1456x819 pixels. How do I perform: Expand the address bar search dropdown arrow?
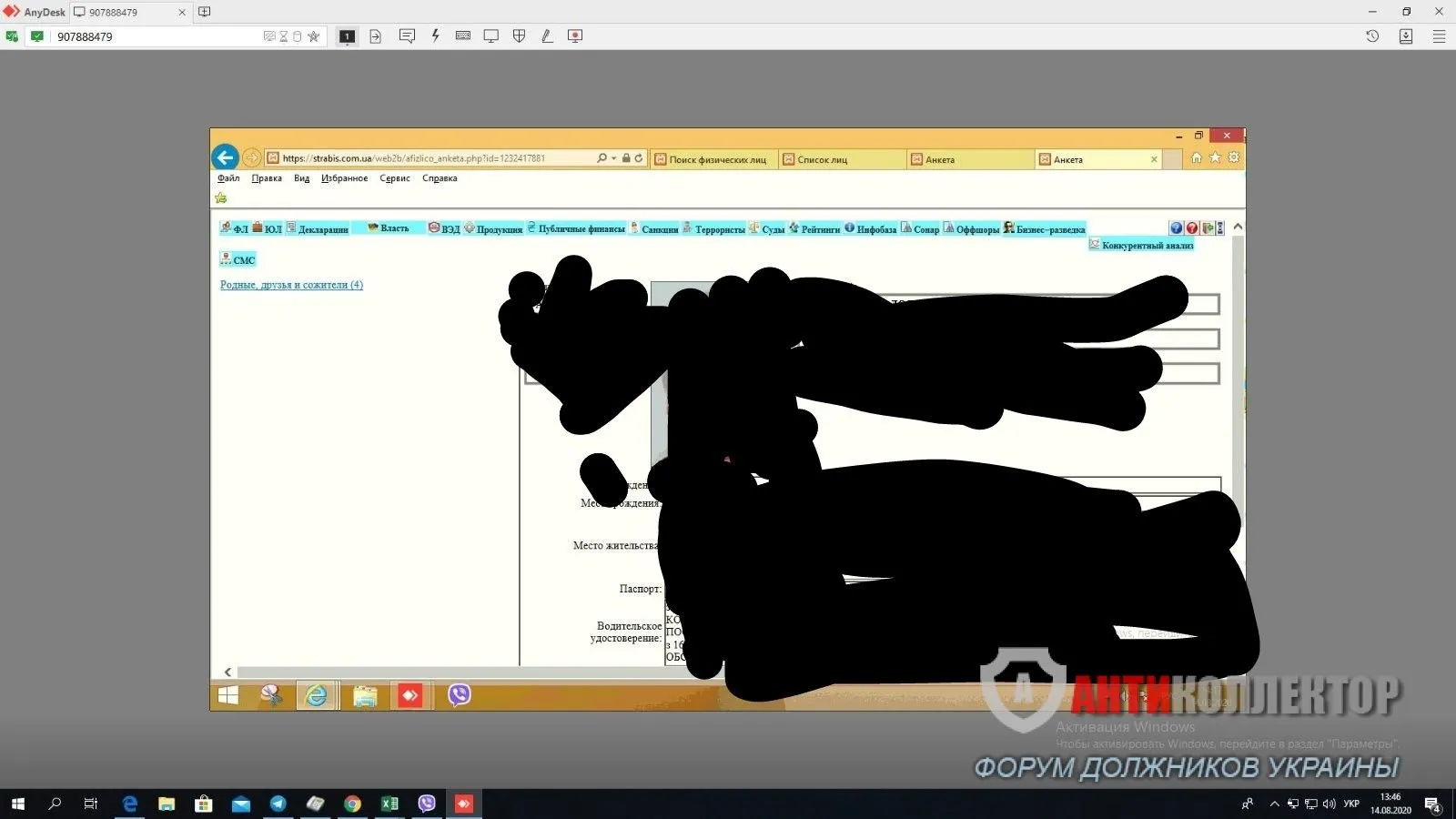pos(614,158)
